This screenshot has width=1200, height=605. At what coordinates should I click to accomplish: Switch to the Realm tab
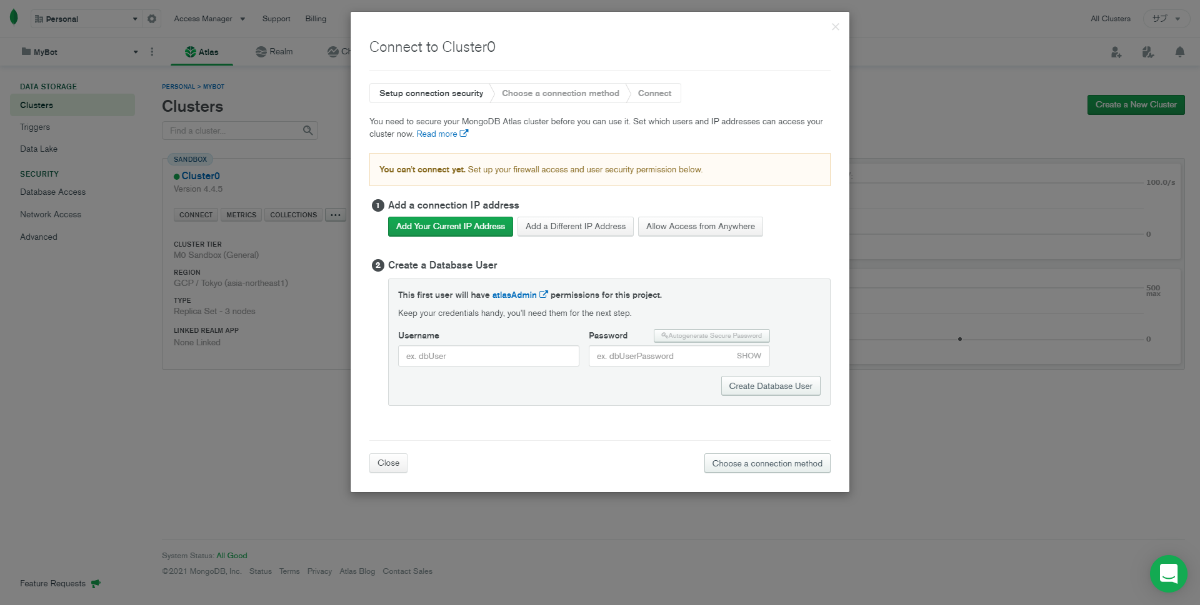[274, 52]
